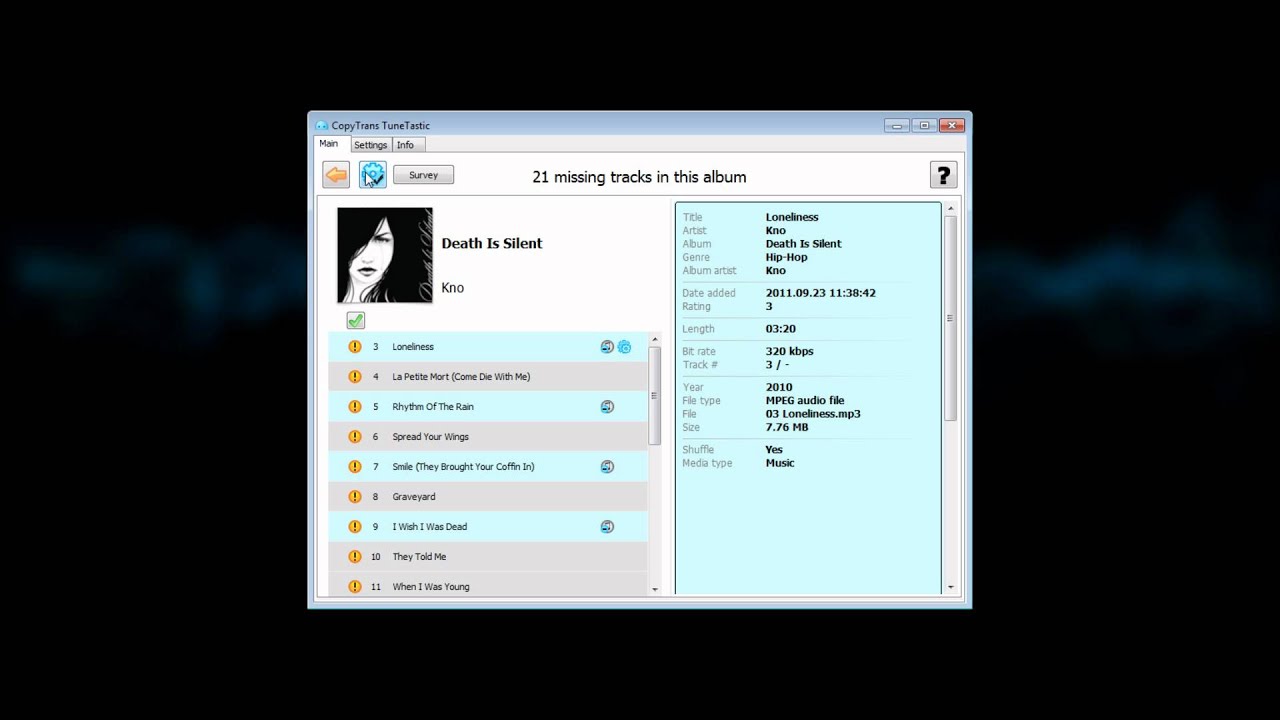The image size is (1280, 720).
Task: Click the CopyTrans TuneTastic title bar icon
Action: pyautogui.click(x=322, y=126)
